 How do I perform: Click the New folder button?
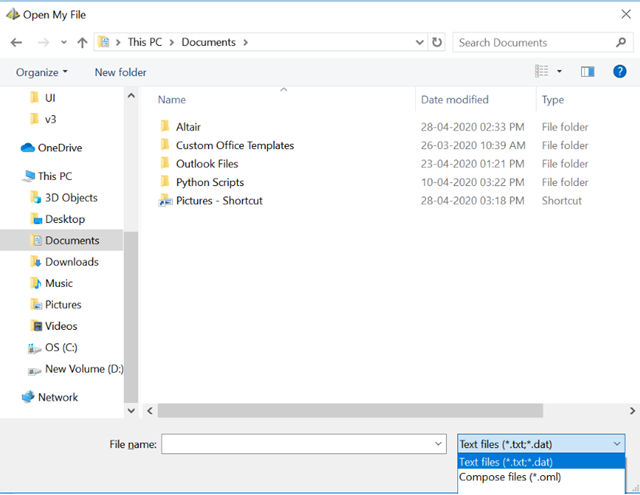[x=120, y=72]
